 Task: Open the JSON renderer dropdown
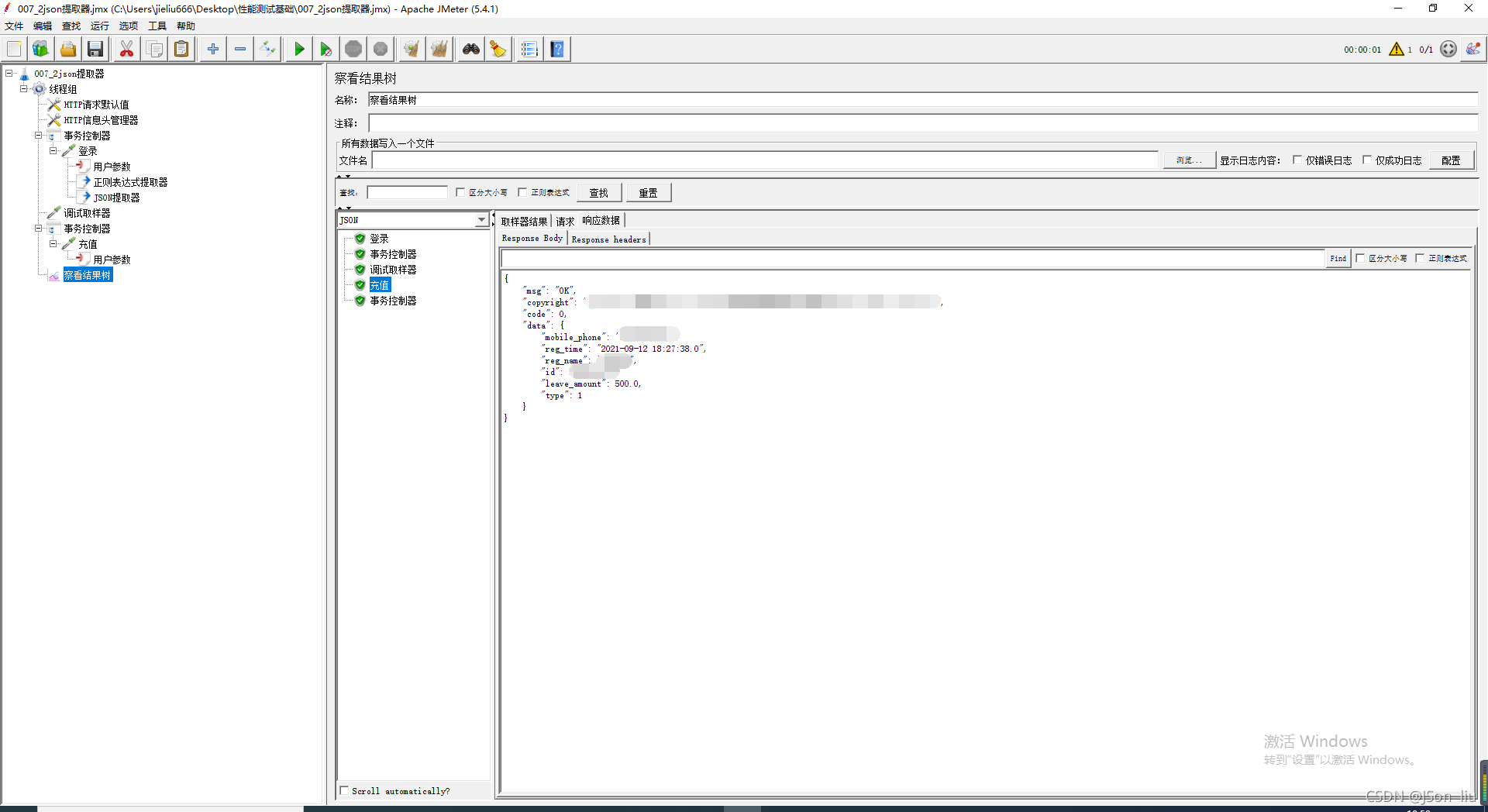click(481, 220)
